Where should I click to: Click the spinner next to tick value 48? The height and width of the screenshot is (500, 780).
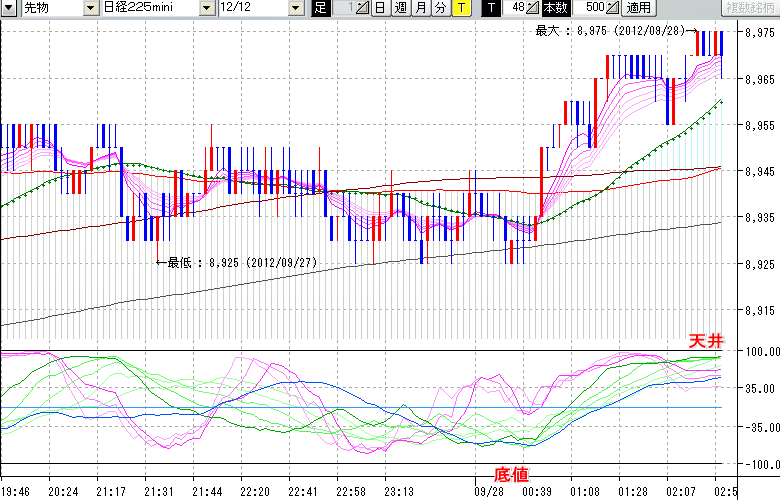pyautogui.click(x=534, y=8)
